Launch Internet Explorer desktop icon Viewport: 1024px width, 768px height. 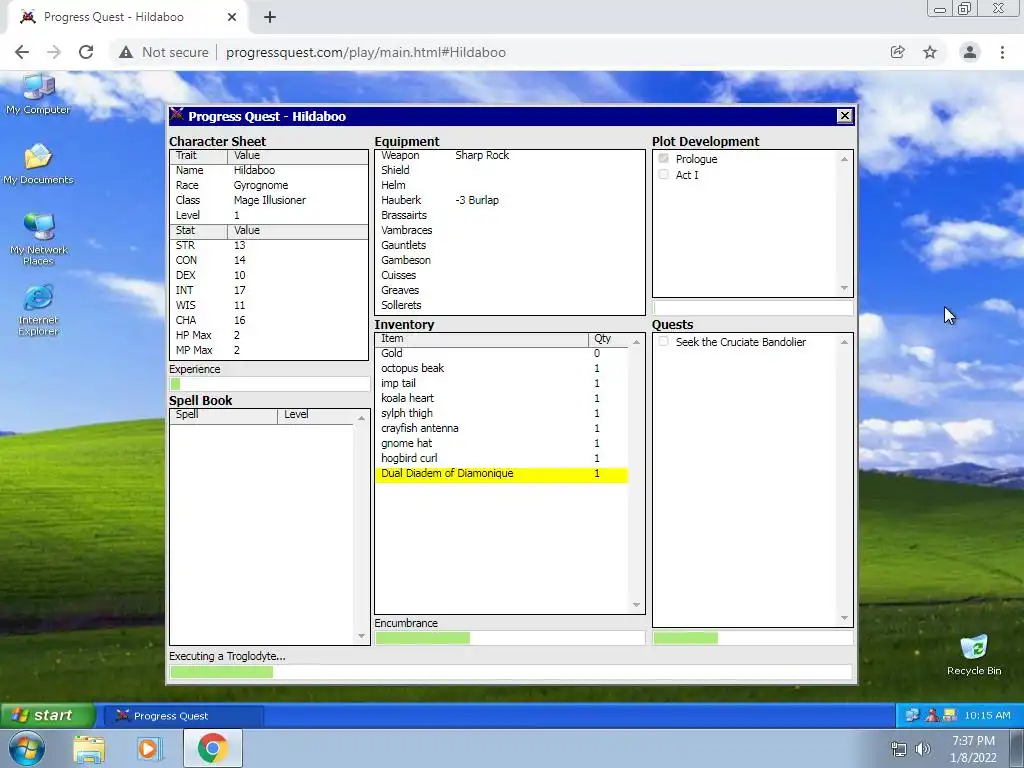38,310
